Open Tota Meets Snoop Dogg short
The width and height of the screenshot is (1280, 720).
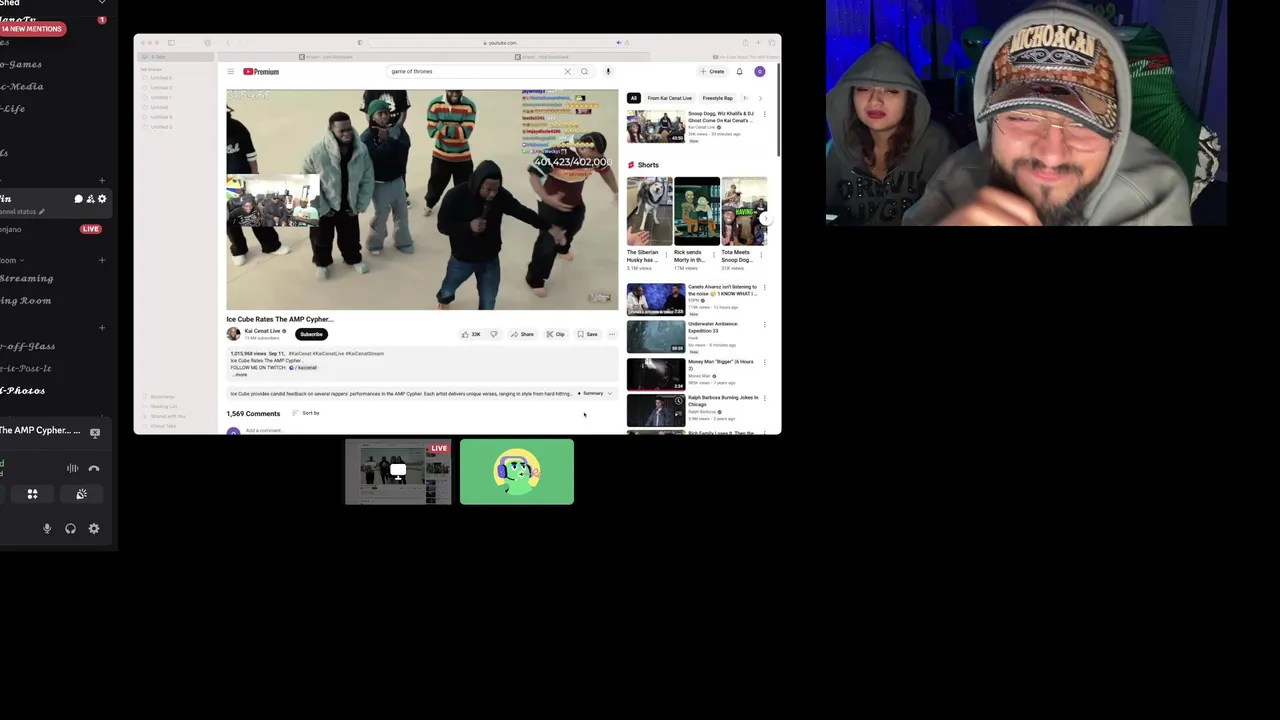coord(744,211)
